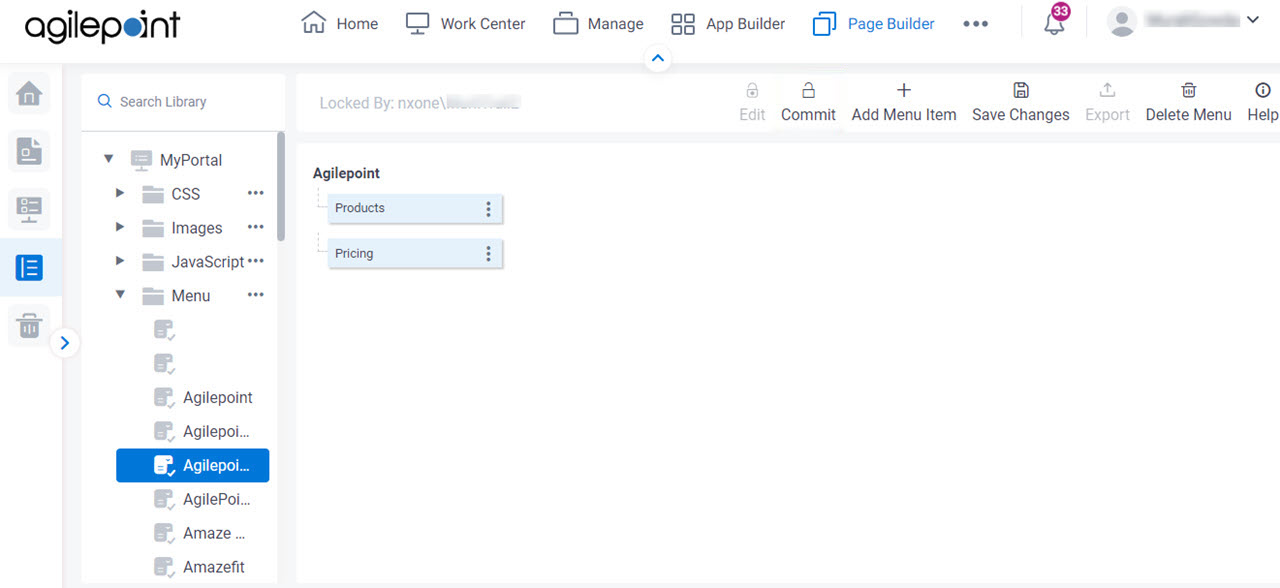Select the Pricing menu item box
This screenshot has height=588, width=1280.
click(x=415, y=254)
